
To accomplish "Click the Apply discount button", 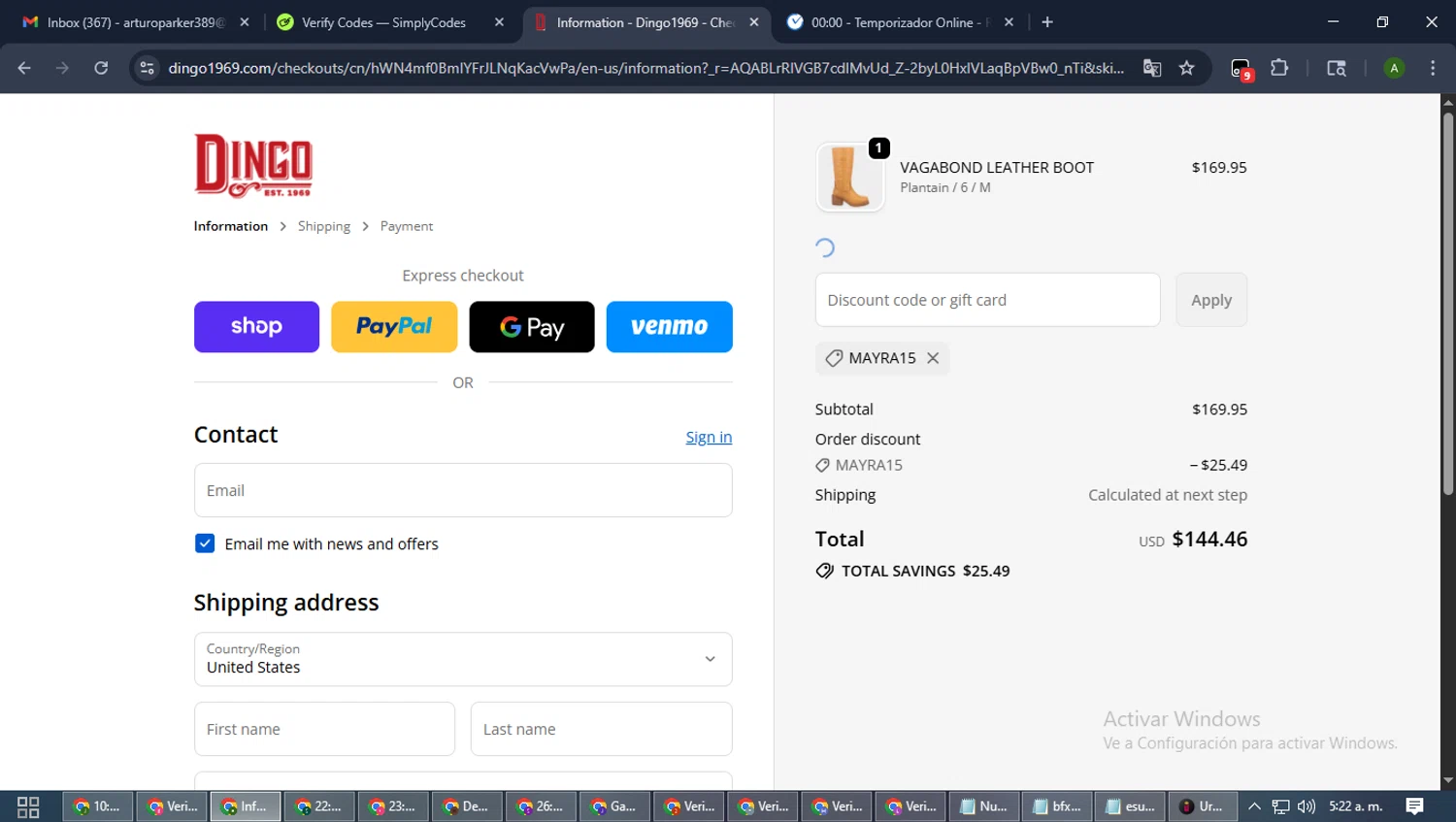I will click(x=1211, y=300).
